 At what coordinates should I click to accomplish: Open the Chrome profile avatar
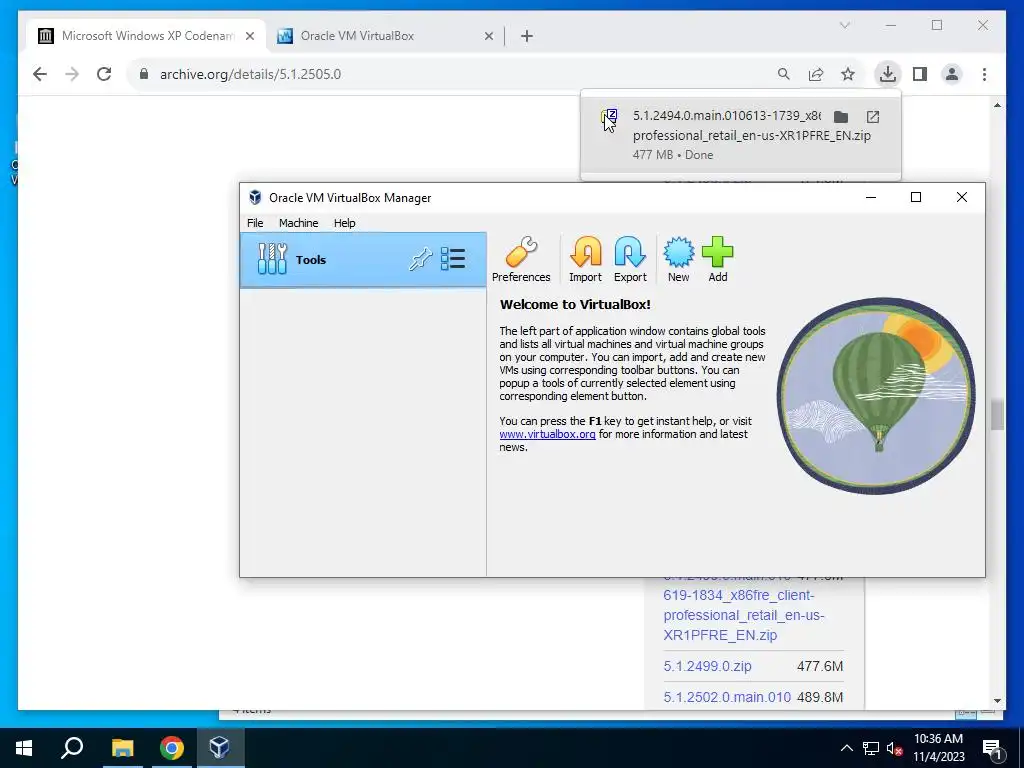point(952,74)
